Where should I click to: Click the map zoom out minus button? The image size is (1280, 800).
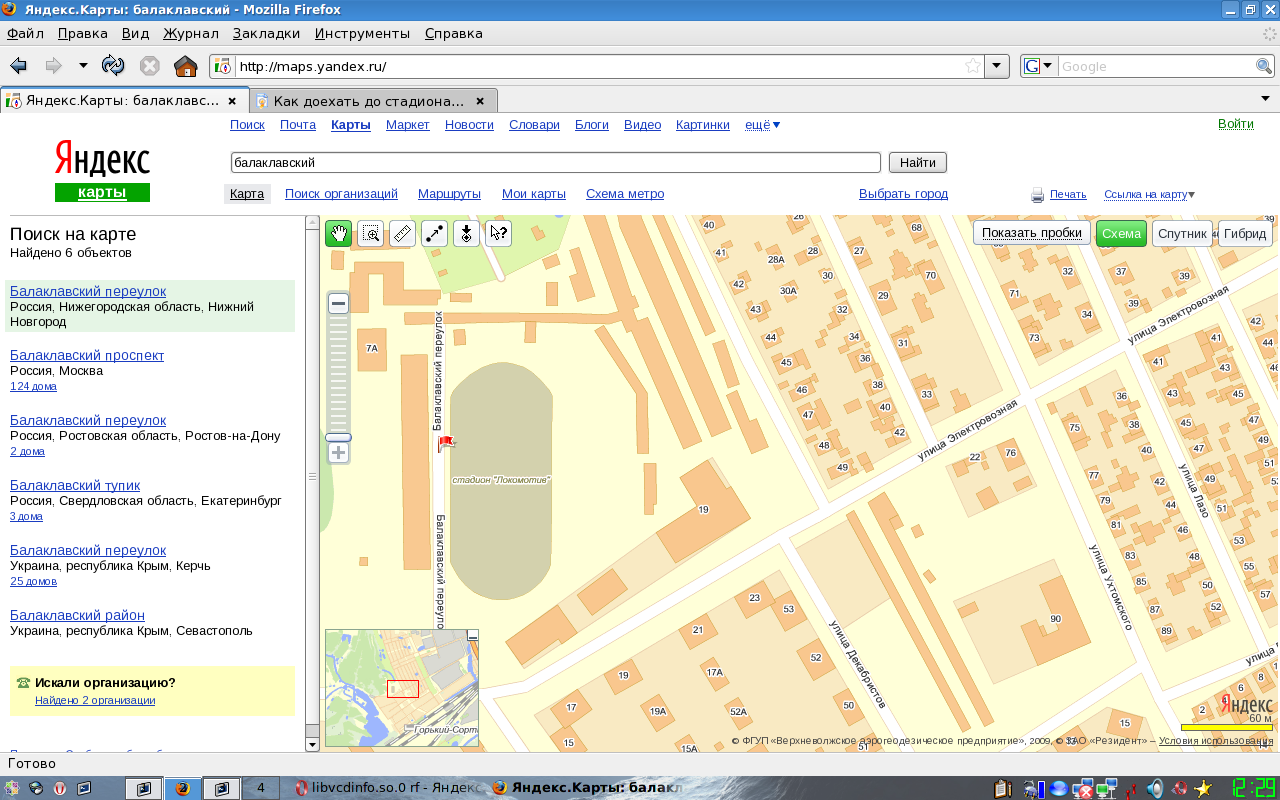click(x=338, y=303)
